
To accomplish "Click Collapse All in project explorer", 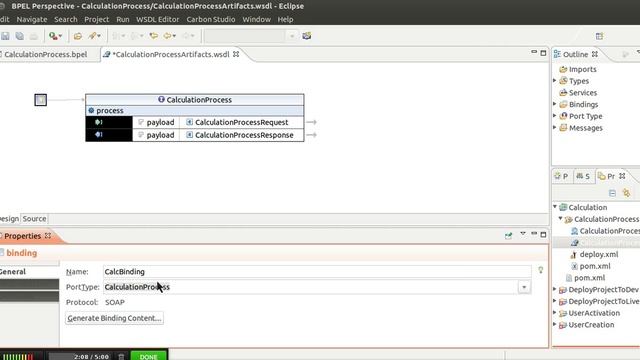I will [x=612, y=193].
